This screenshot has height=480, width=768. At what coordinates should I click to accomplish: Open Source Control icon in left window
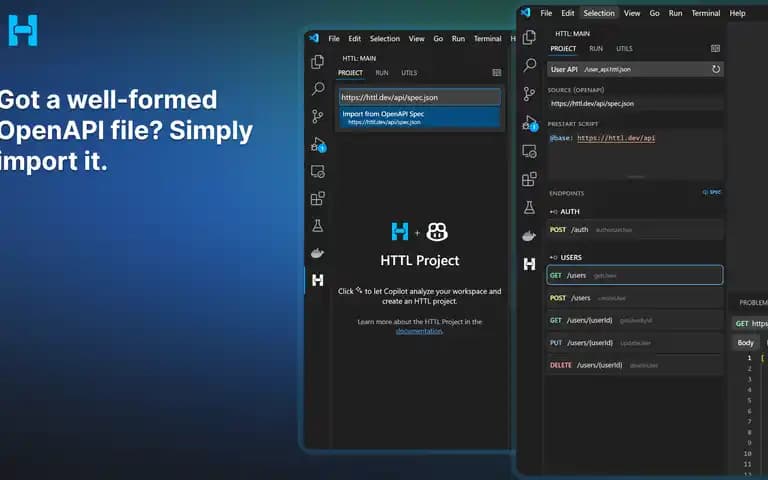click(317, 116)
